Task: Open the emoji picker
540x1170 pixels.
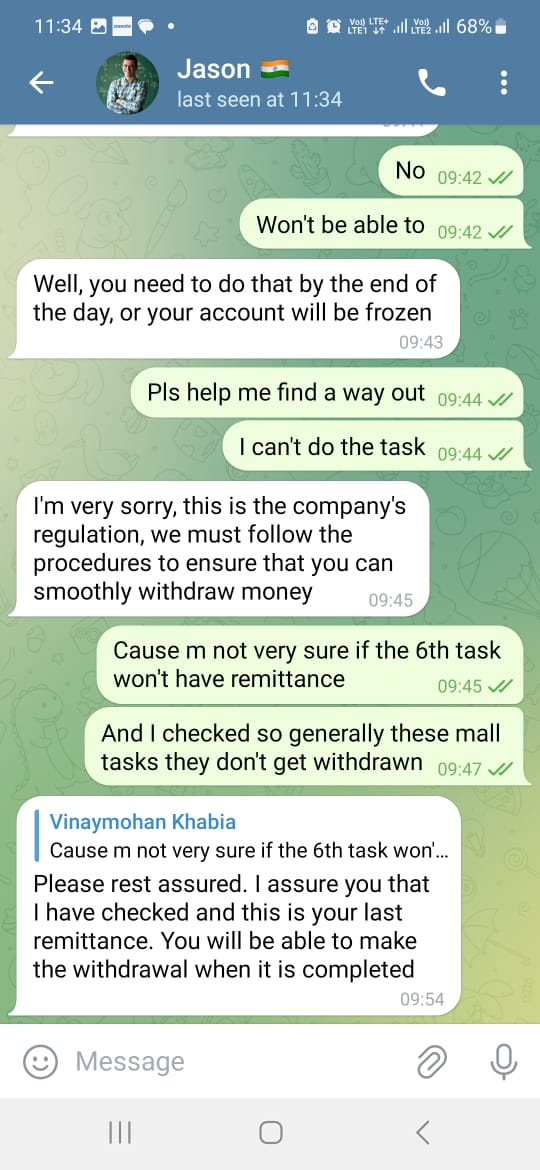Action: (40, 1061)
